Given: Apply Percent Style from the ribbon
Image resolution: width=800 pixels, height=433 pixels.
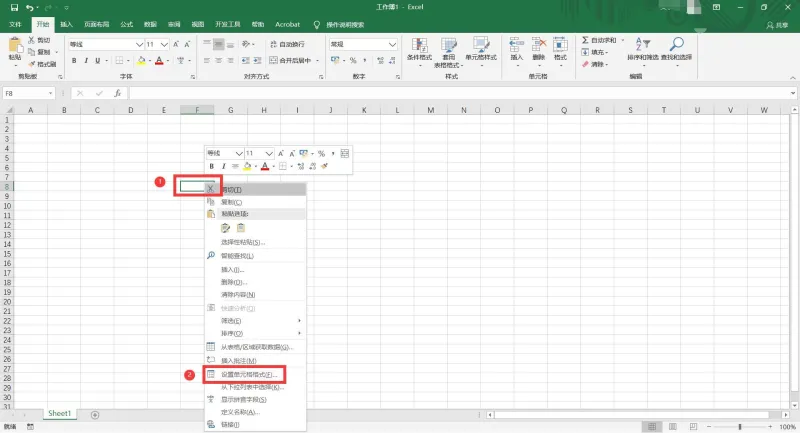Looking at the screenshot, I should click(x=353, y=61).
